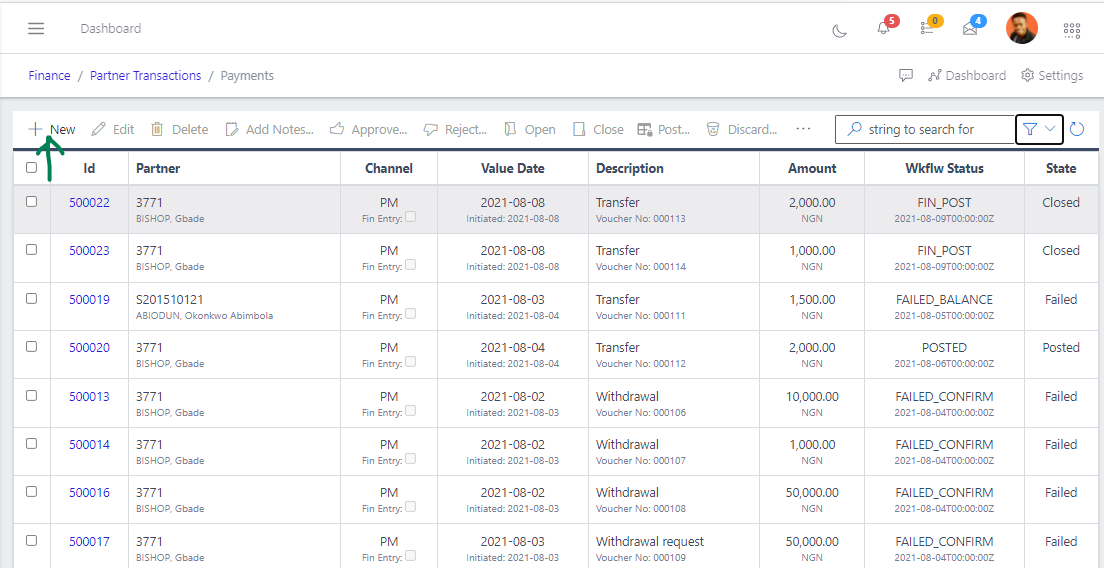This screenshot has height=568, width=1104.
Task: Expand the filter dropdown arrow
Action: click(1050, 129)
